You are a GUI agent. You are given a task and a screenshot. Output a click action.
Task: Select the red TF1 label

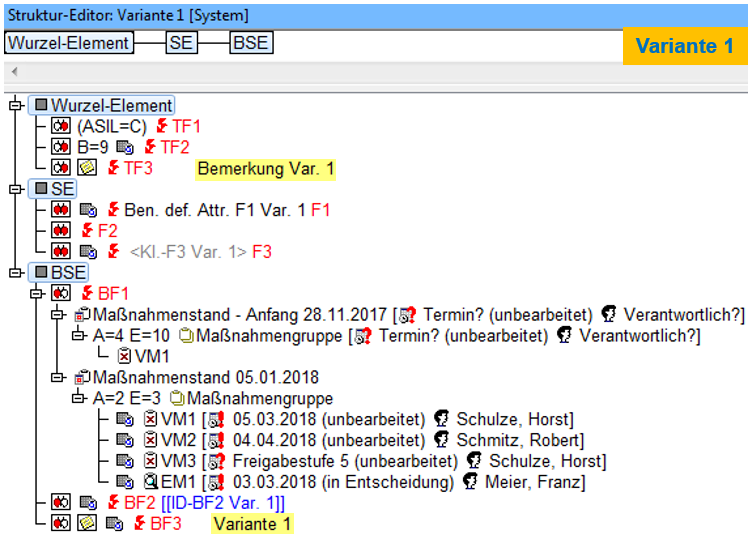point(186,126)
